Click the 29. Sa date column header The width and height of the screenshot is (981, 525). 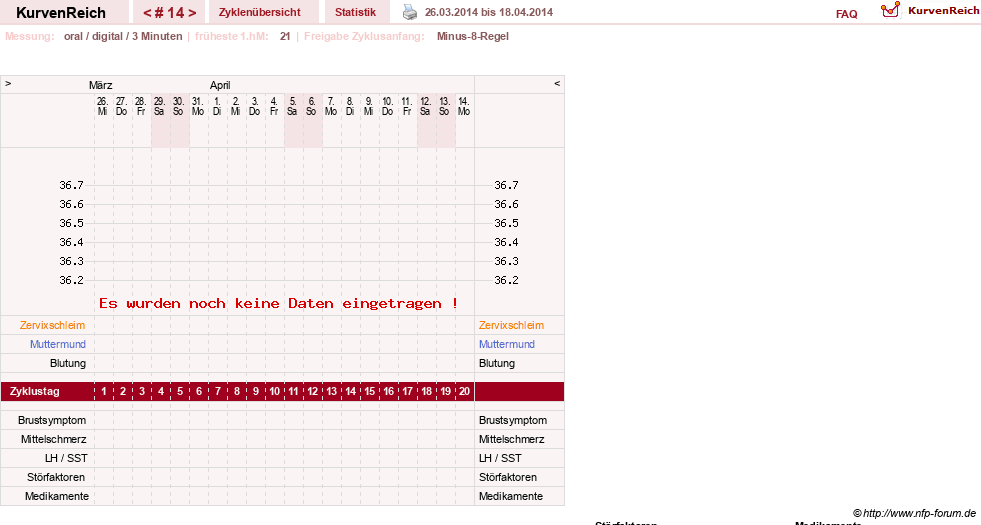point(160,106)
